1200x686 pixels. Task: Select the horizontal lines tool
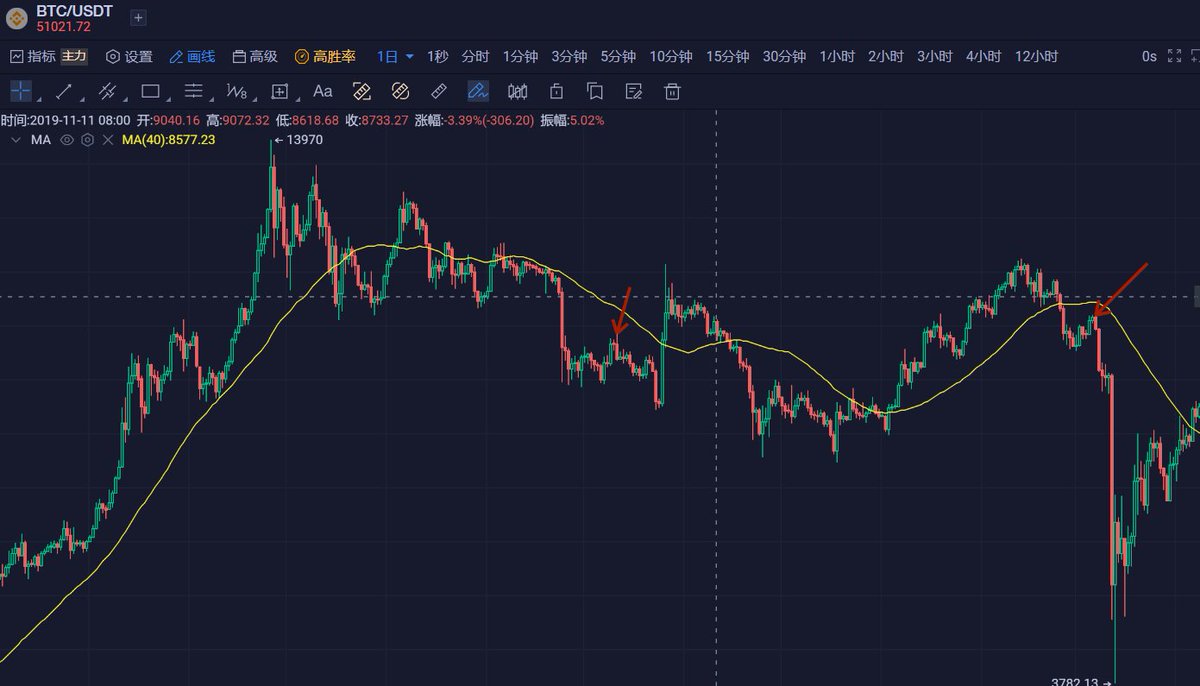point(193,91)
